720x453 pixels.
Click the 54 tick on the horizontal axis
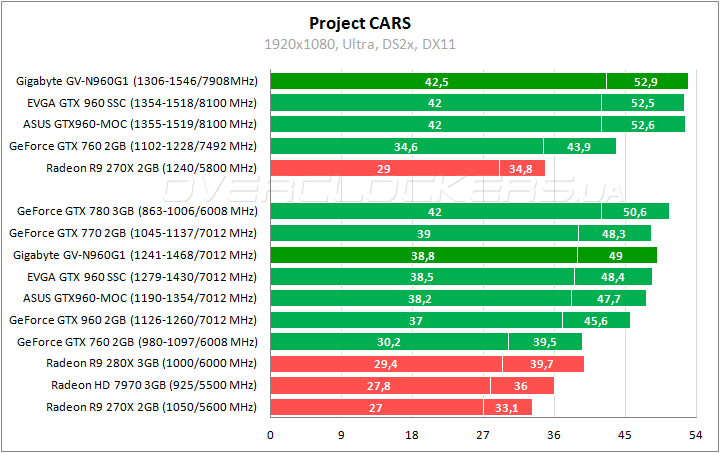pos(696,435)
